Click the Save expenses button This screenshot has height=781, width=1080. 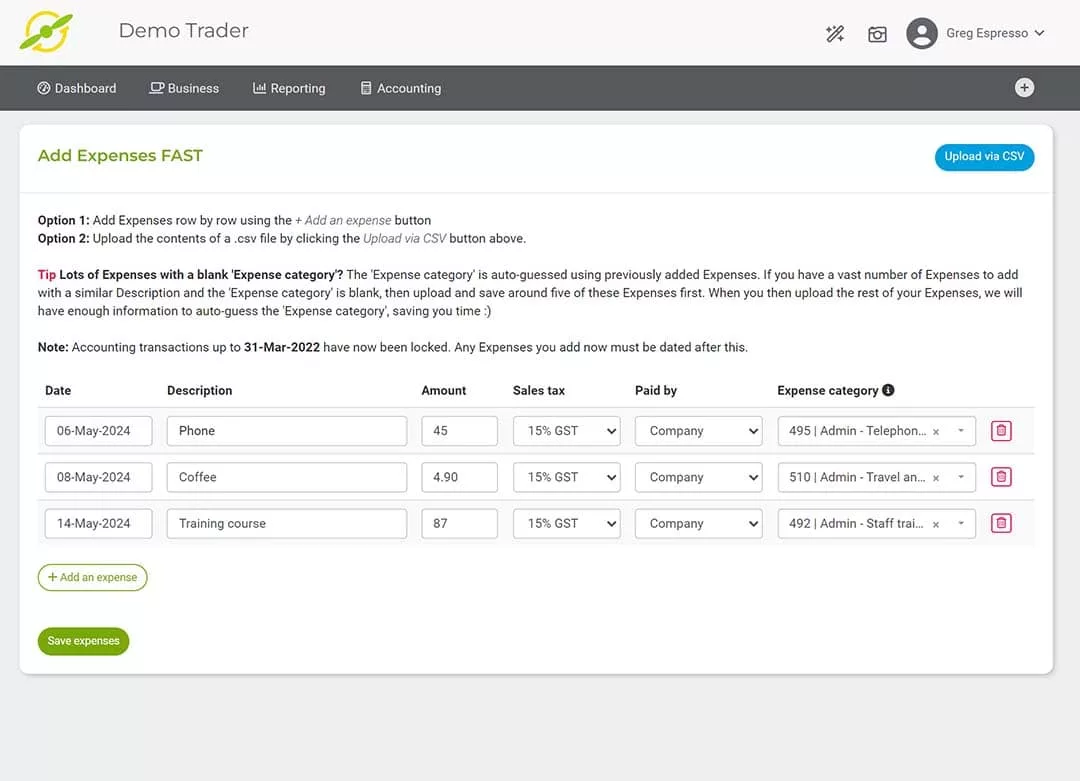[x=83, y=641]
